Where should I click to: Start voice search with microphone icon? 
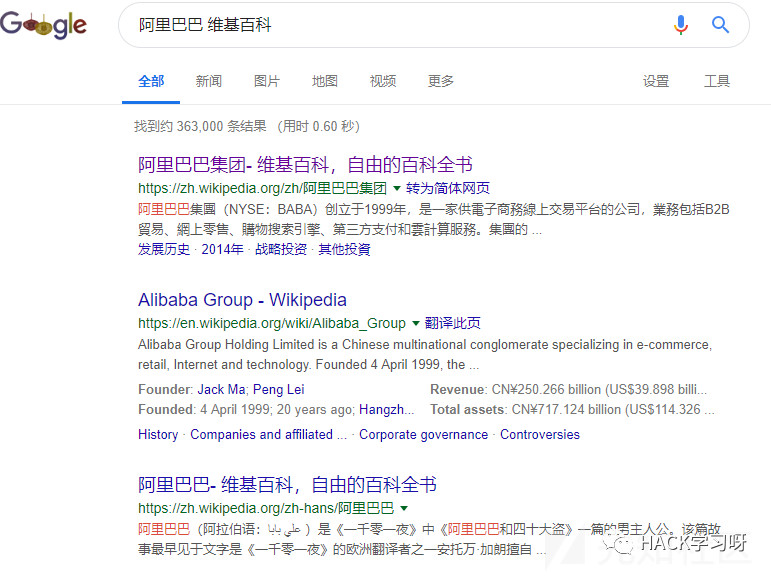tap(681, 25)
